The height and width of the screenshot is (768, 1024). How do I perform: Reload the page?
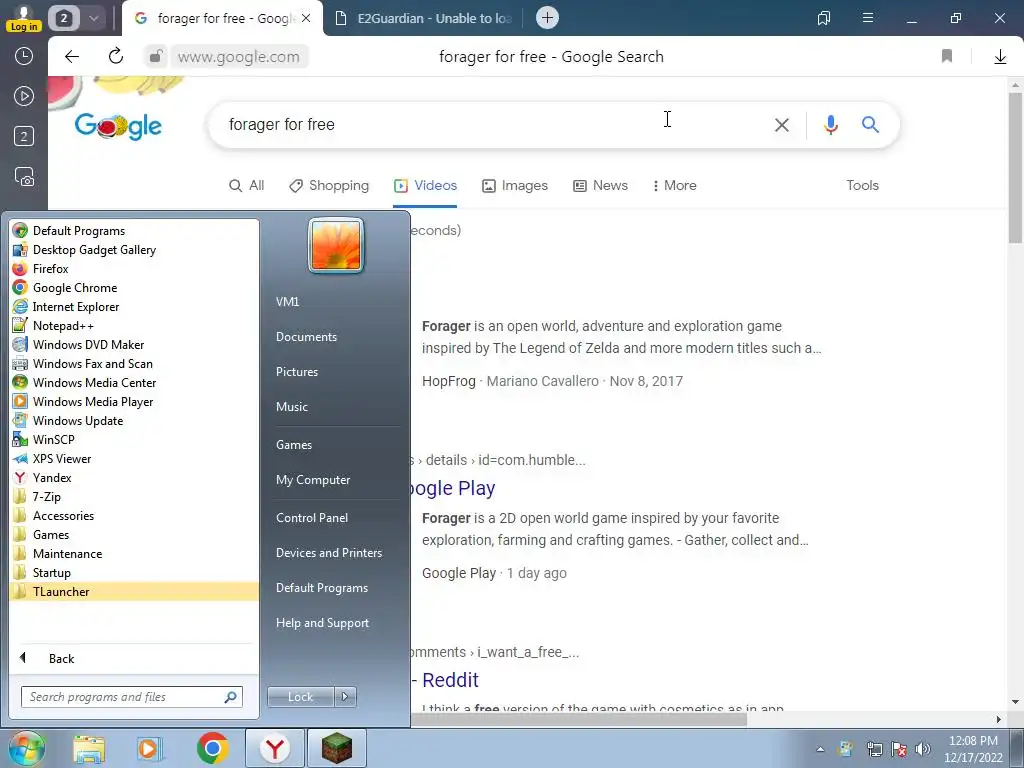coord(116,57)
